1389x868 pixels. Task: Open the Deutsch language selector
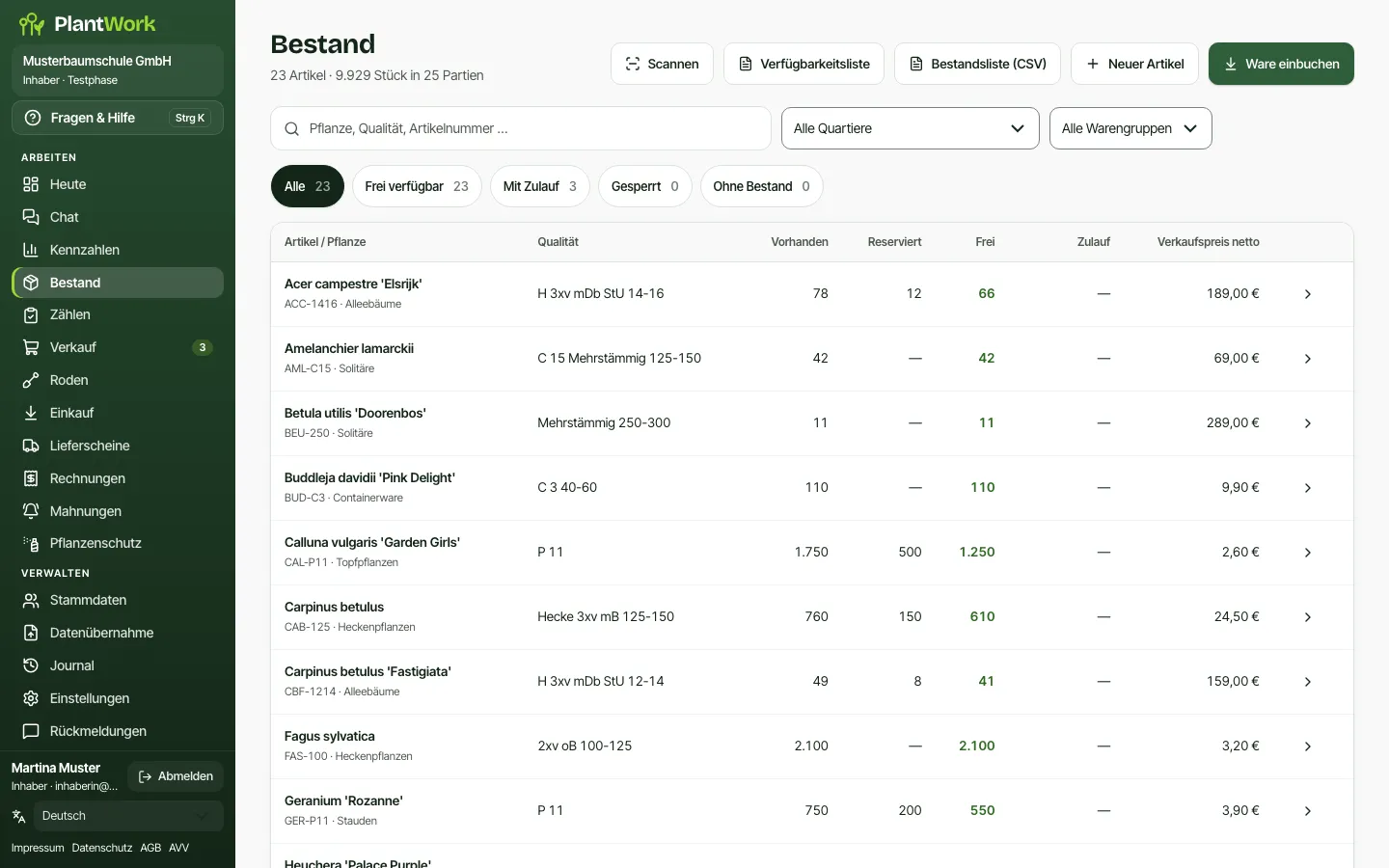coord(127,816)
